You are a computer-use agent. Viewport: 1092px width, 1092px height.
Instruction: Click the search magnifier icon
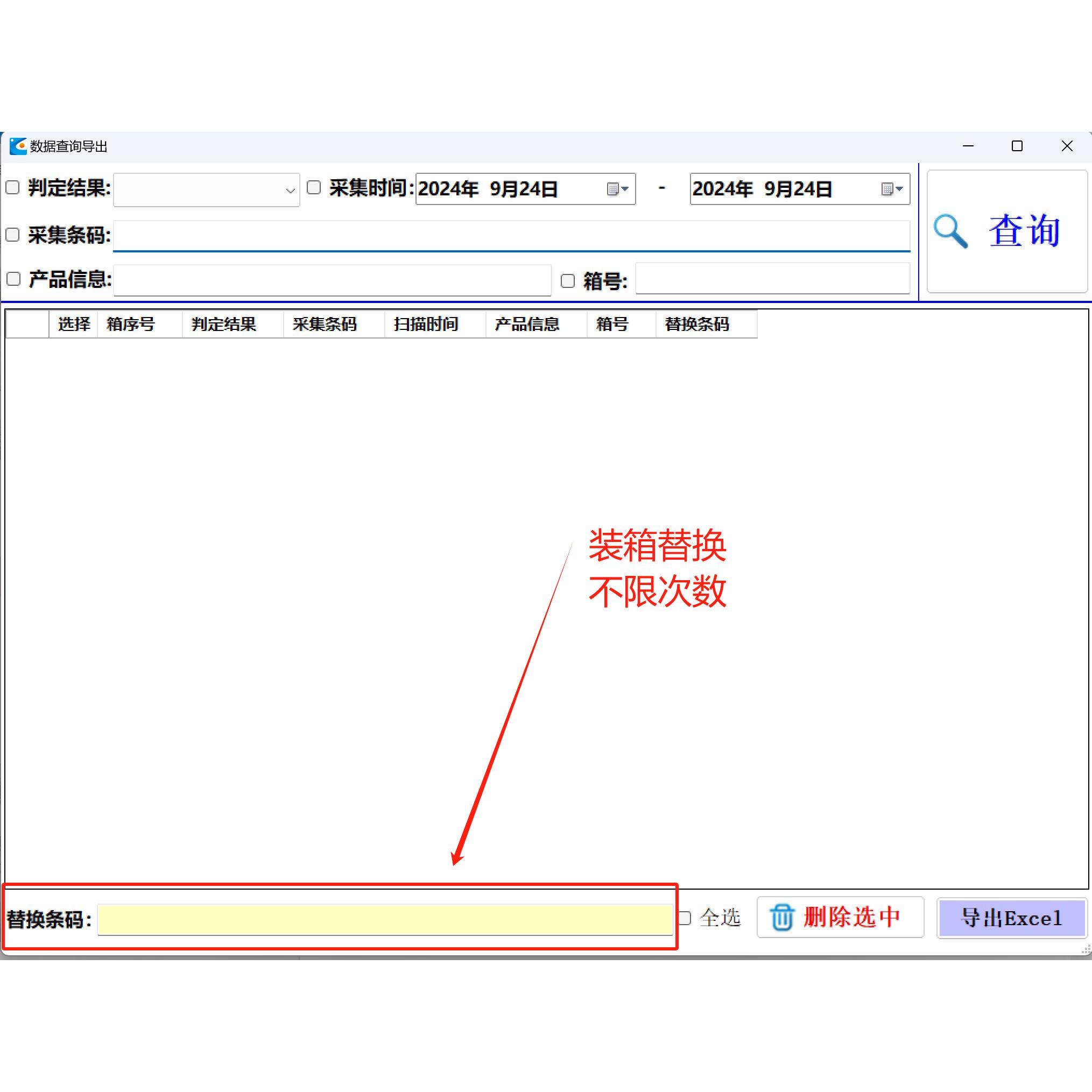coord(951,230)
